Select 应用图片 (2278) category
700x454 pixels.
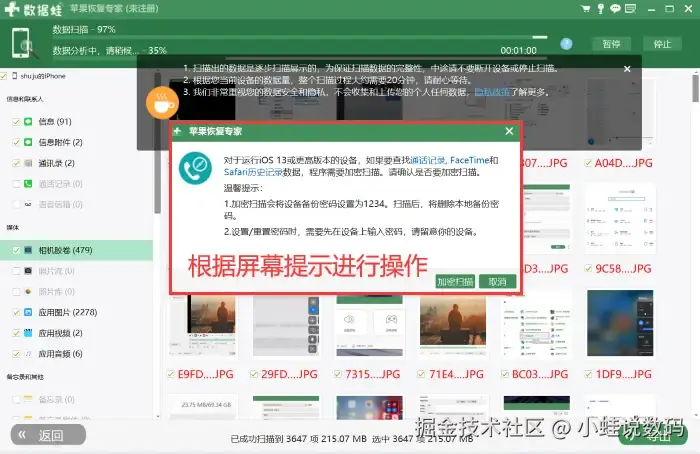(68, 312)
